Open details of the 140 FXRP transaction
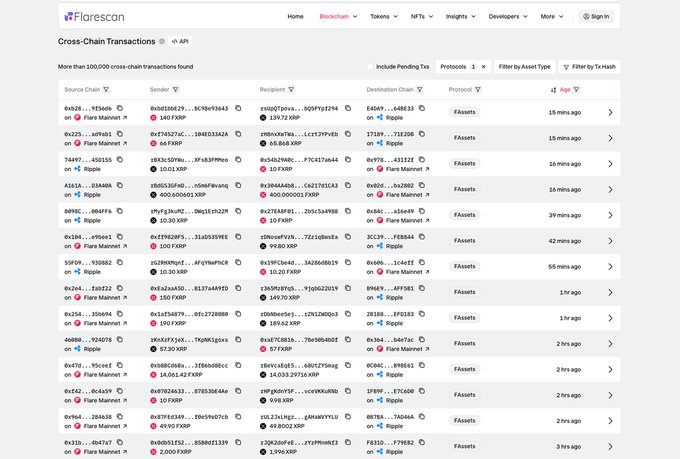 pos(610,112)
